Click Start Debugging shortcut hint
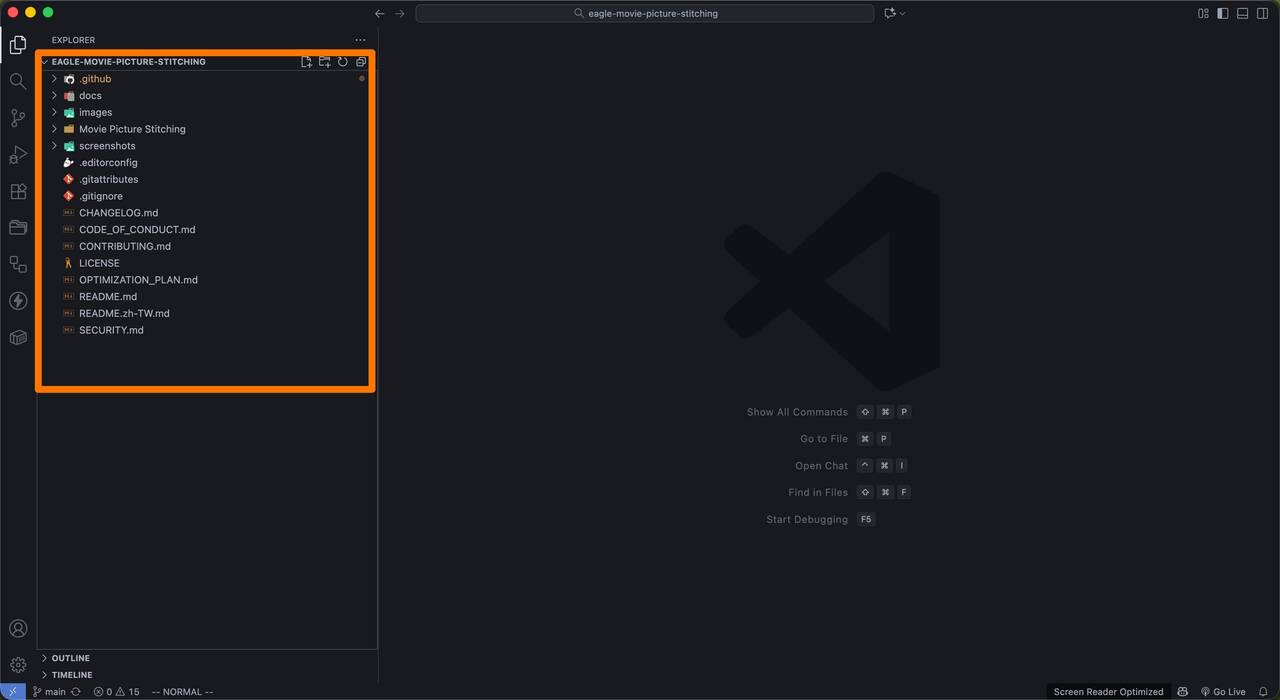The width and height of the screenshot is (1280, 700). pyautogui.click(x=821, y=519)
